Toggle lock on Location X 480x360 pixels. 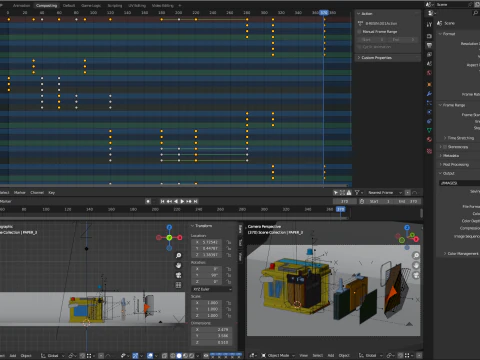tap(229, 242)
